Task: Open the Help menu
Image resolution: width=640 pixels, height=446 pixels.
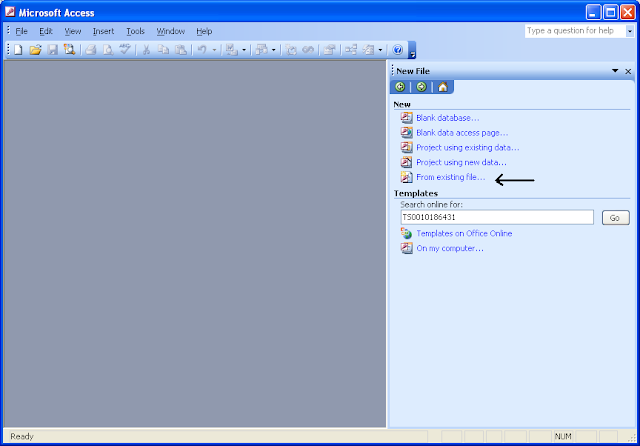Action: coord(204,31)
